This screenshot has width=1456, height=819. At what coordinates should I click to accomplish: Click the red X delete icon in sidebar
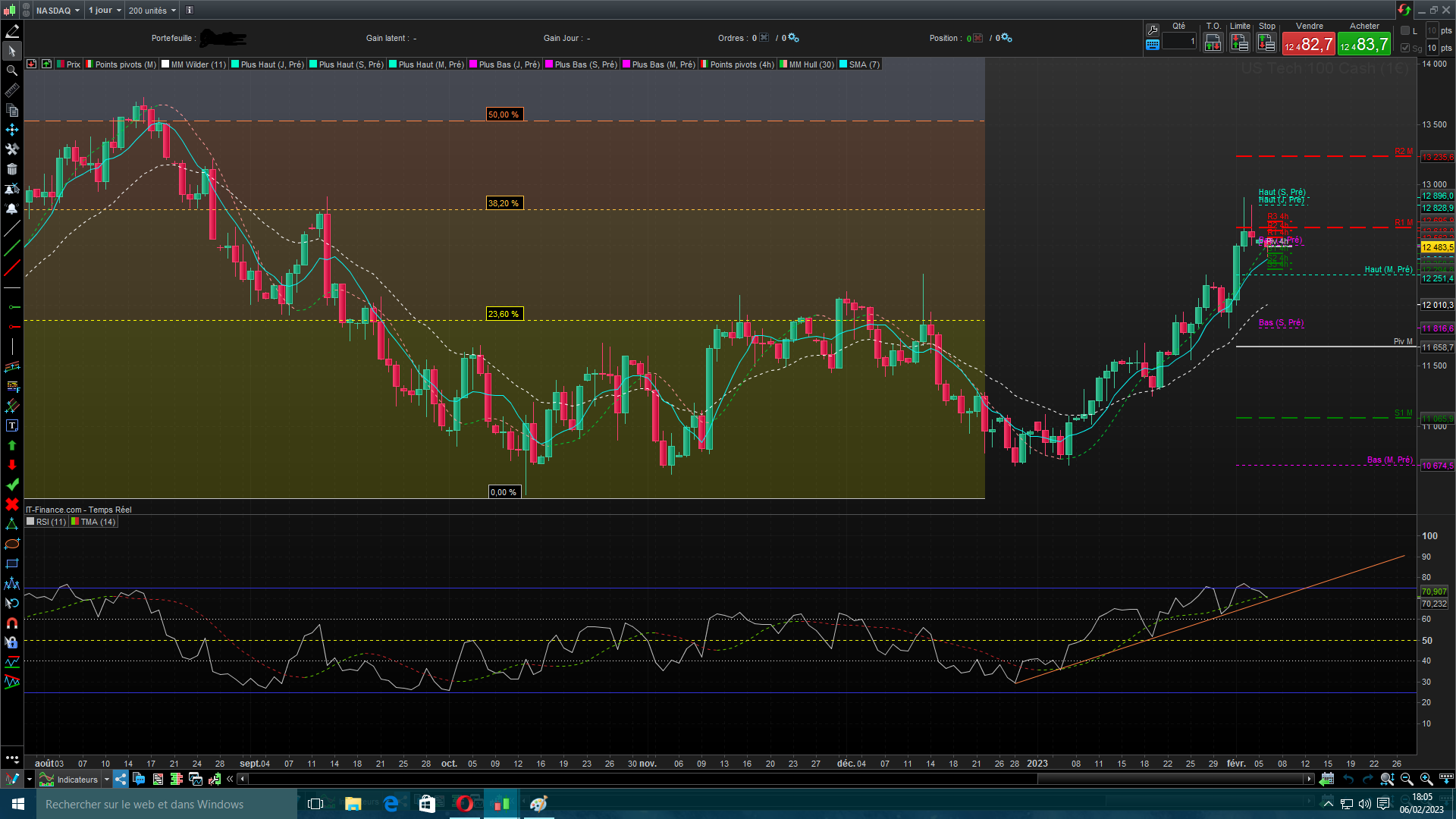click(x=12, y=504)
